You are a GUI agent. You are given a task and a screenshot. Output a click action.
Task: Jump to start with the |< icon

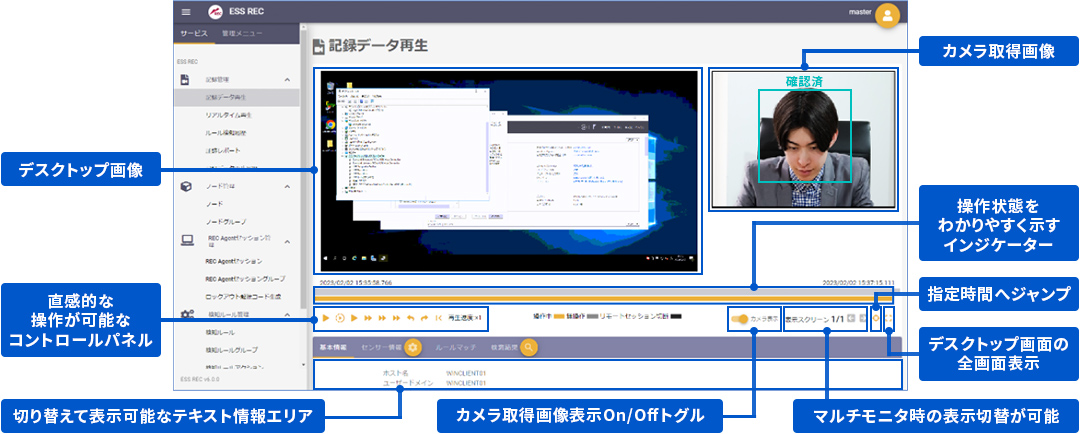[439, 318]
